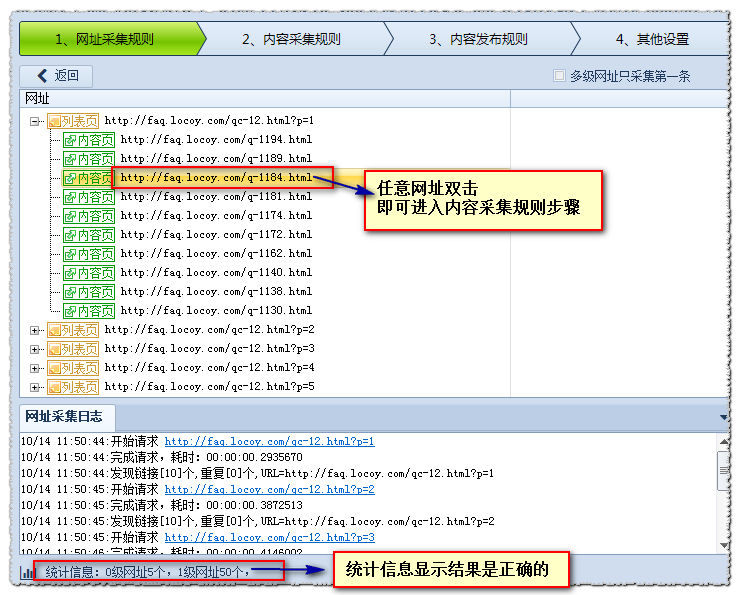Click the statistics chart icon in status bar

[x=28, y=573]
